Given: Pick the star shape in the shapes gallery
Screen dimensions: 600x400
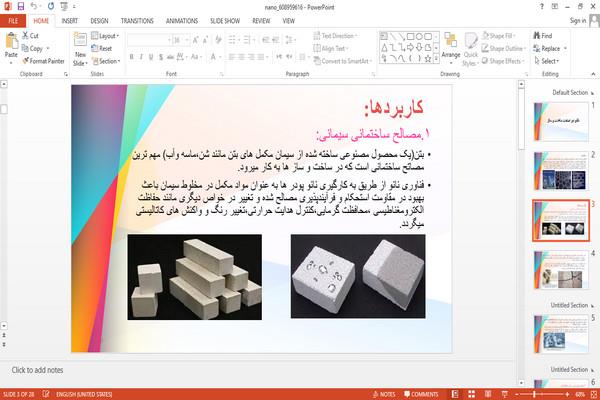Looking at the screenshot, I should (428, 59).
